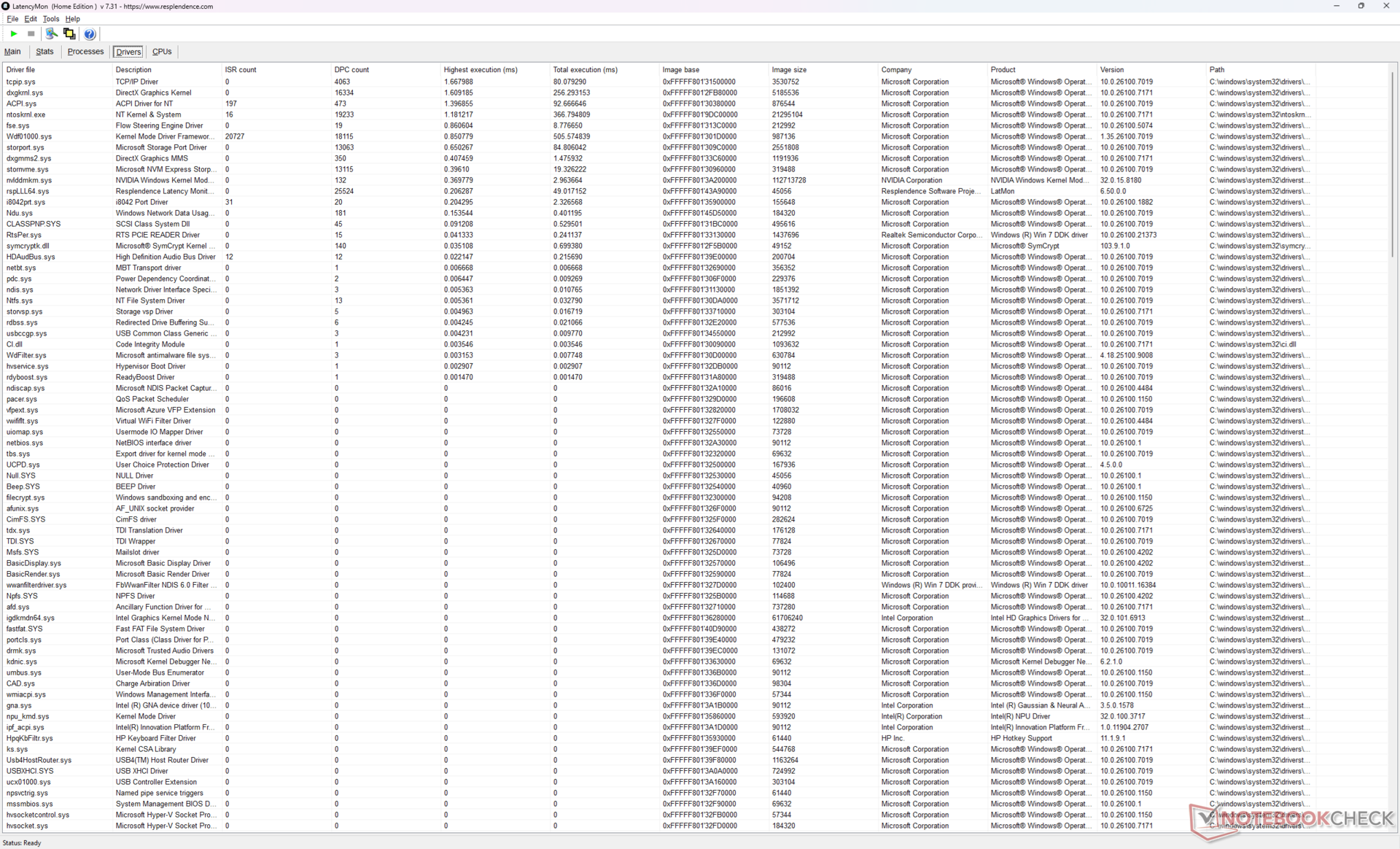
Task: Click the LatencyMon app icon in the title bar
Action: [6, 6]
